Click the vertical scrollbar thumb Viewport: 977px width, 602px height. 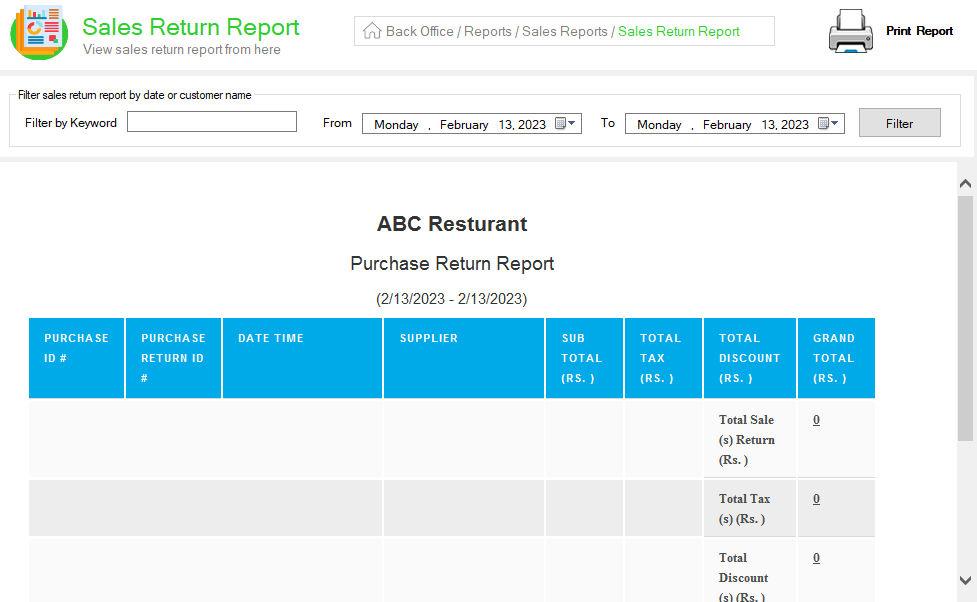(x=965, y=318)
